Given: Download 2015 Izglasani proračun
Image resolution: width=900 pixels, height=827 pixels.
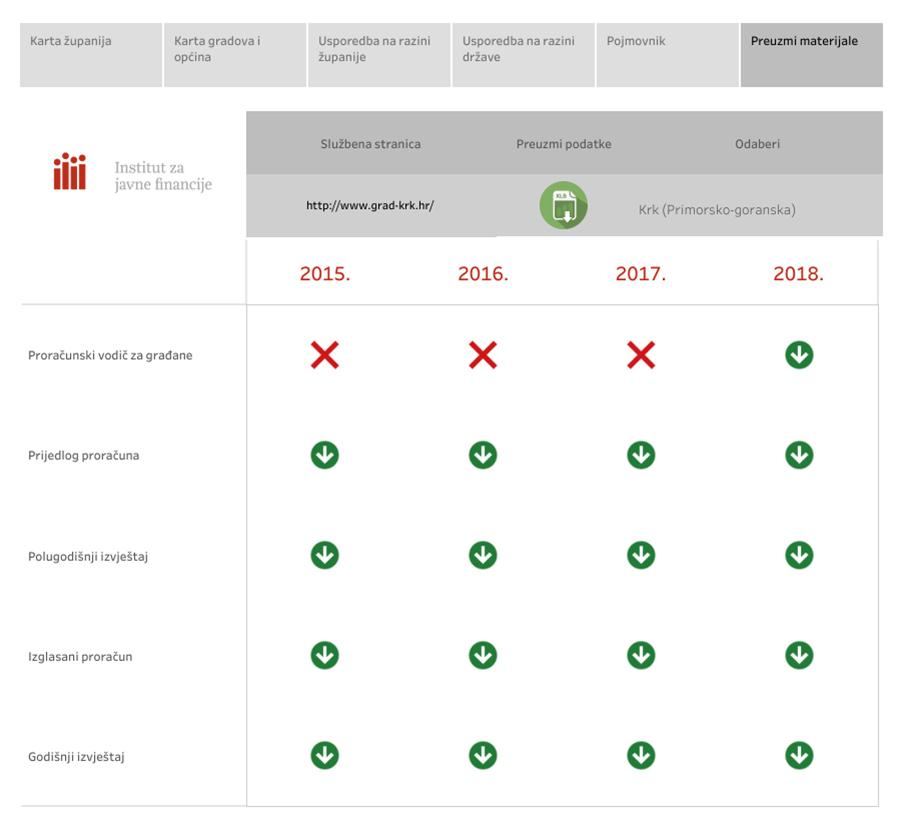Looking at the screenshot, I should tap(324, 655).
